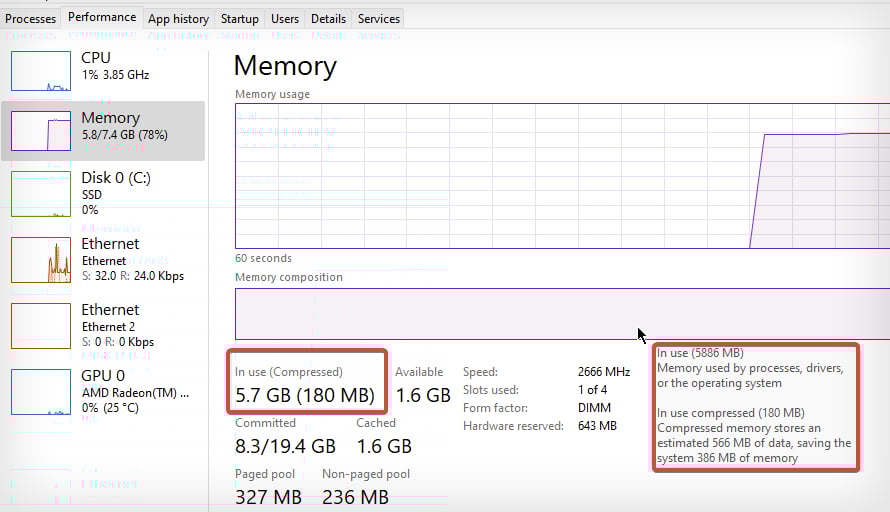Click the In use compressed (180 MB) tooltip line
The height and width of the screenshot is (512, 890).
click(731, 413)
